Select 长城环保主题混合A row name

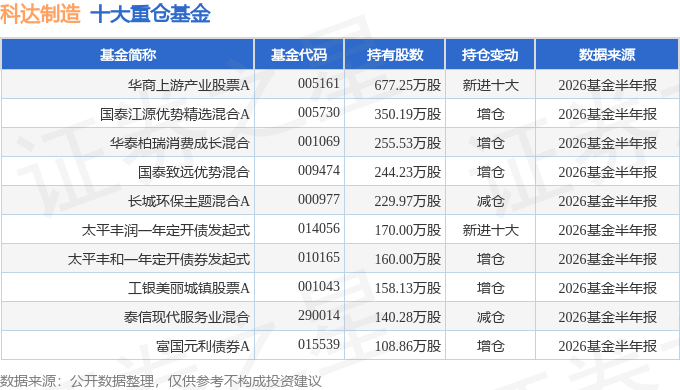189,201
